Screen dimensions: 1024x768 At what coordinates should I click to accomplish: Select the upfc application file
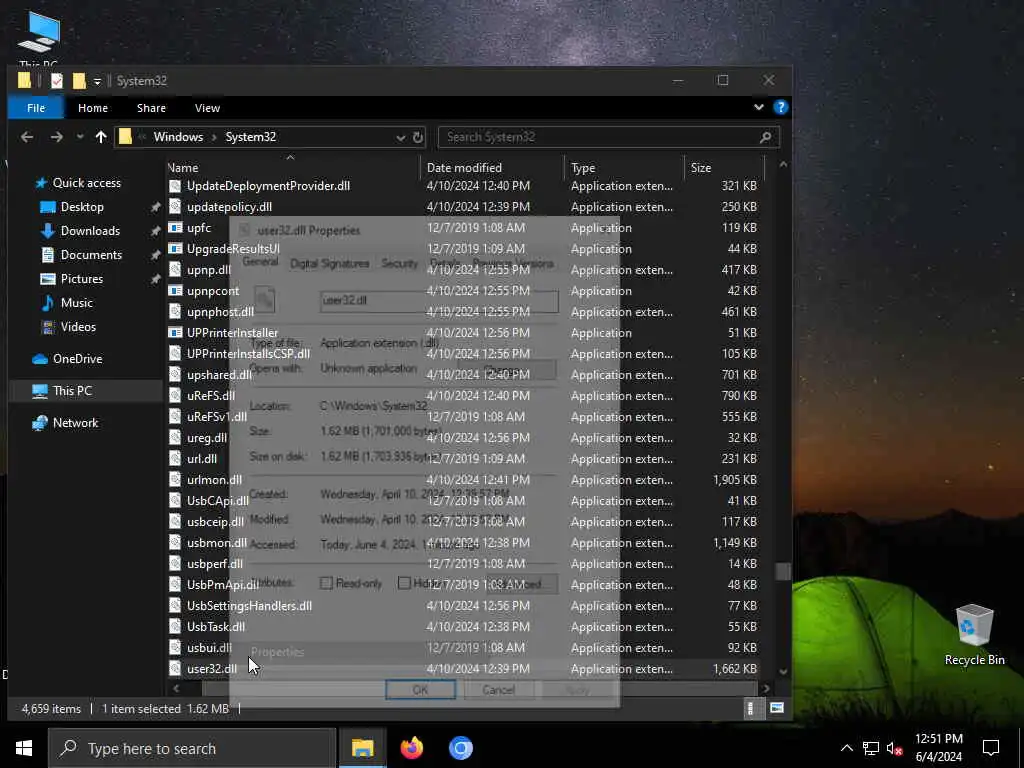click(x=199, y=228)
